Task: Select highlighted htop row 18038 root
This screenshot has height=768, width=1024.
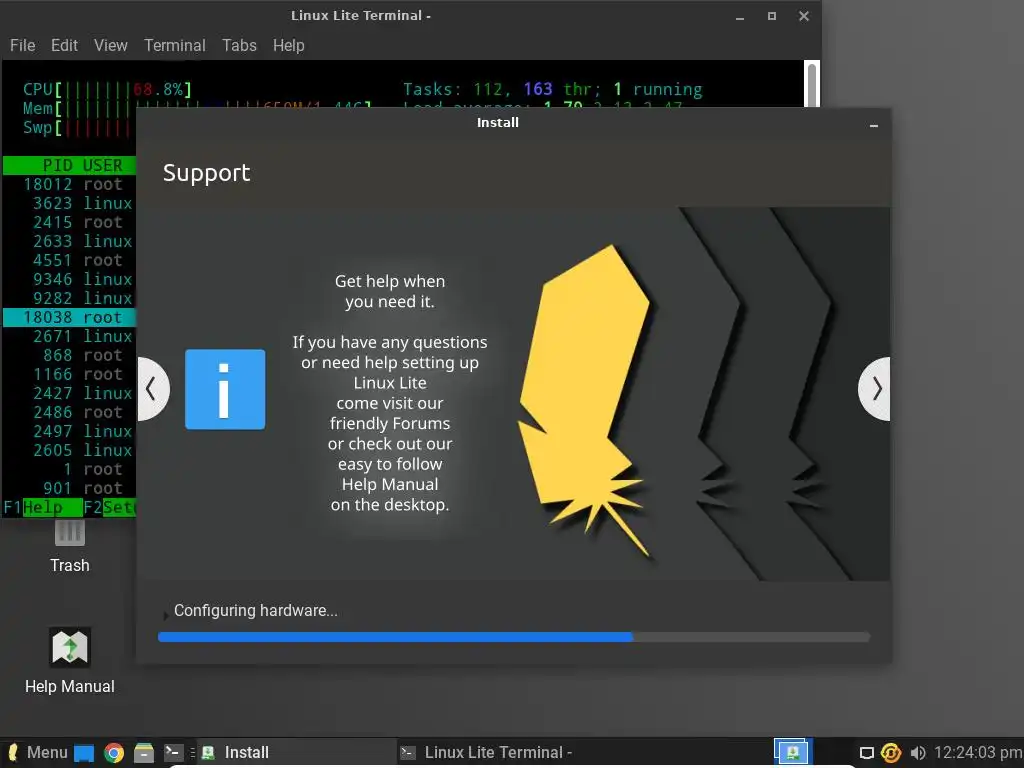Action: pos(69,317)
